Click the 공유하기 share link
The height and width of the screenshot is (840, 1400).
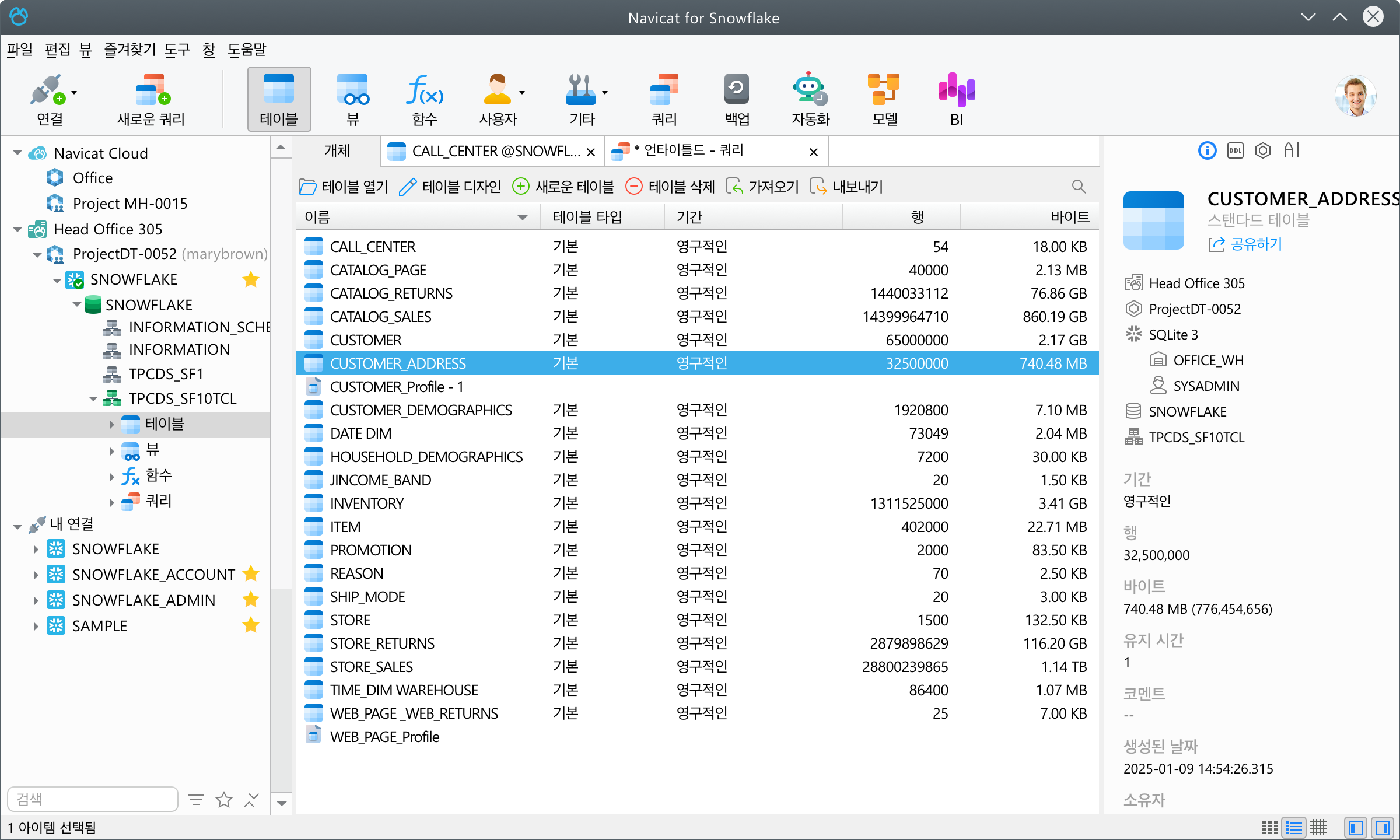click(1245, 244)
